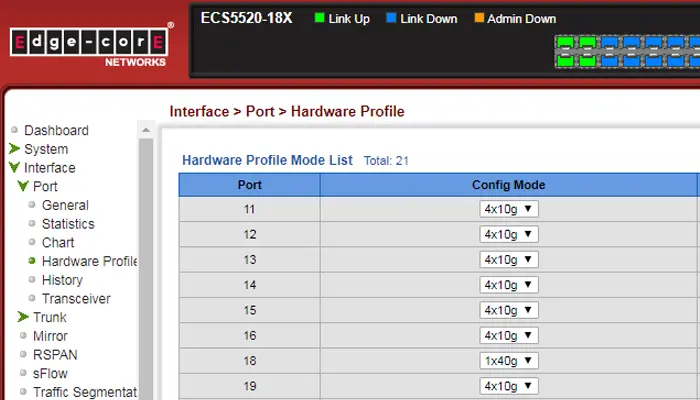Open the History port page
Image resolution: width=700 pixels, height=400 pixels.
(62, 280)
